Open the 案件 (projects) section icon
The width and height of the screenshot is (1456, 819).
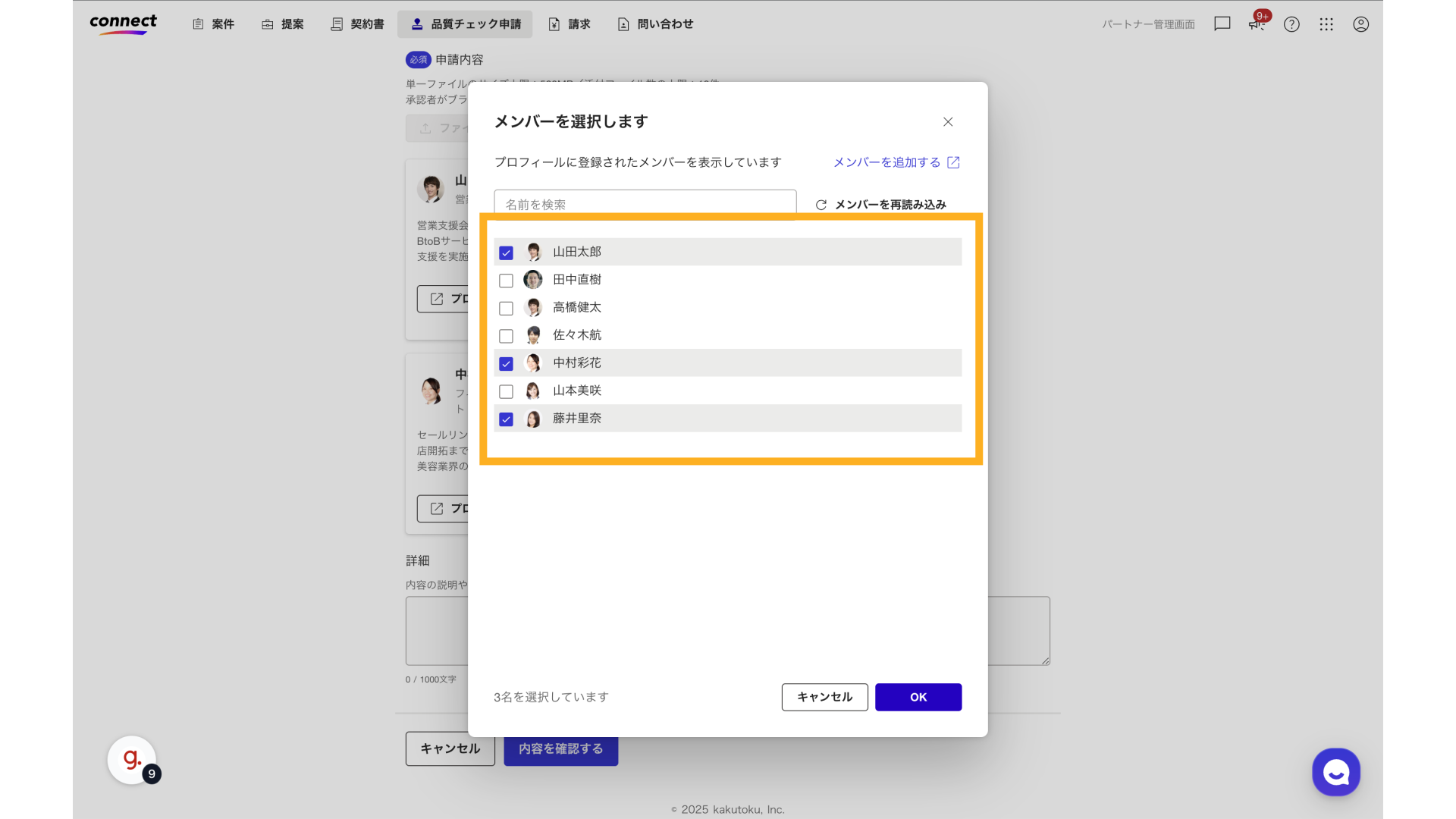click(198, 24)
